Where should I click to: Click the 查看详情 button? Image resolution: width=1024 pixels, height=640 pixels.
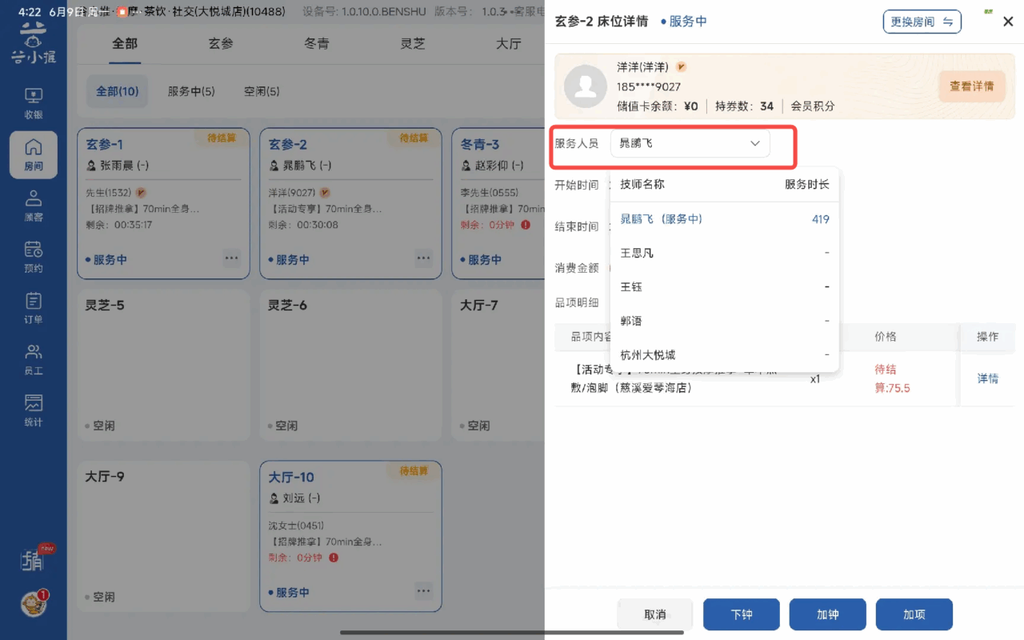tap(971, 86)
